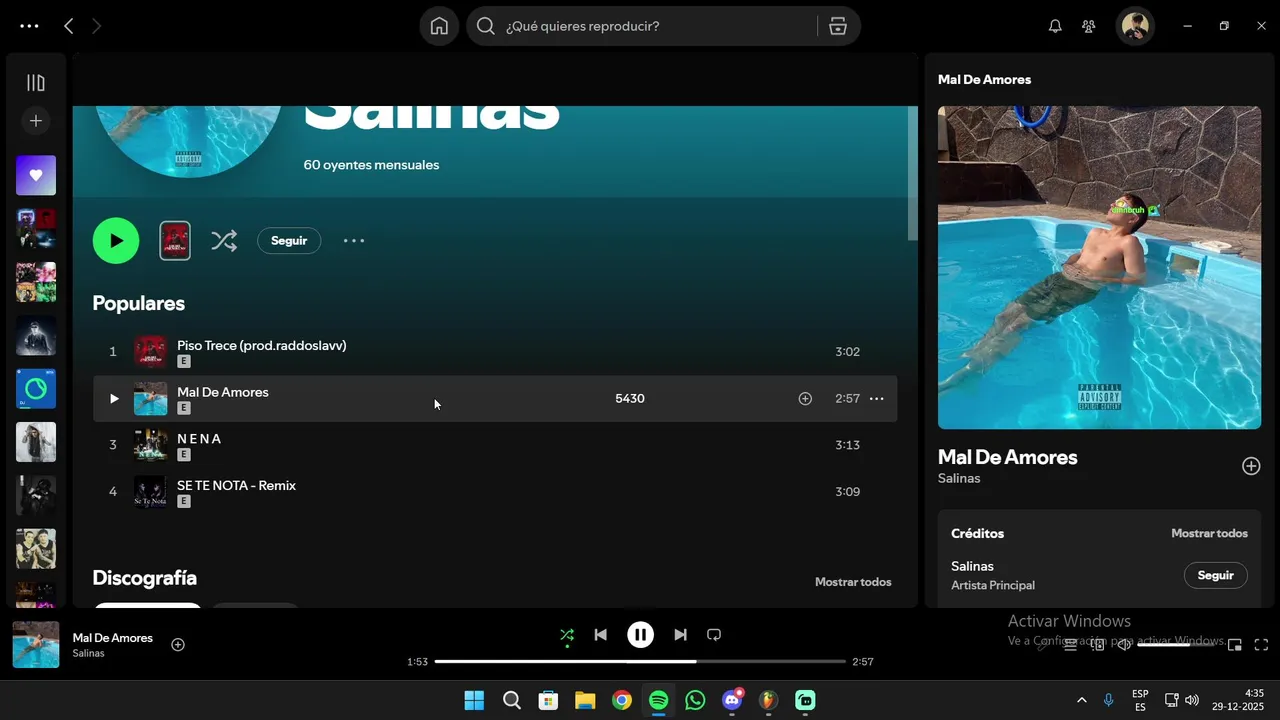Open FL Studio from the taskbar
This screenshot has height=720, width=1280.
768,701
